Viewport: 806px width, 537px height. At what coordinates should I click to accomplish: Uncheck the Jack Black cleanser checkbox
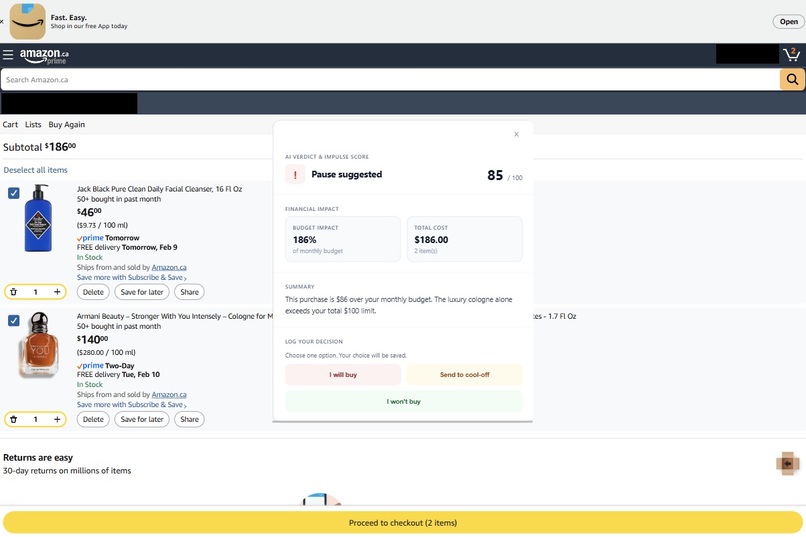coord(14,193)
